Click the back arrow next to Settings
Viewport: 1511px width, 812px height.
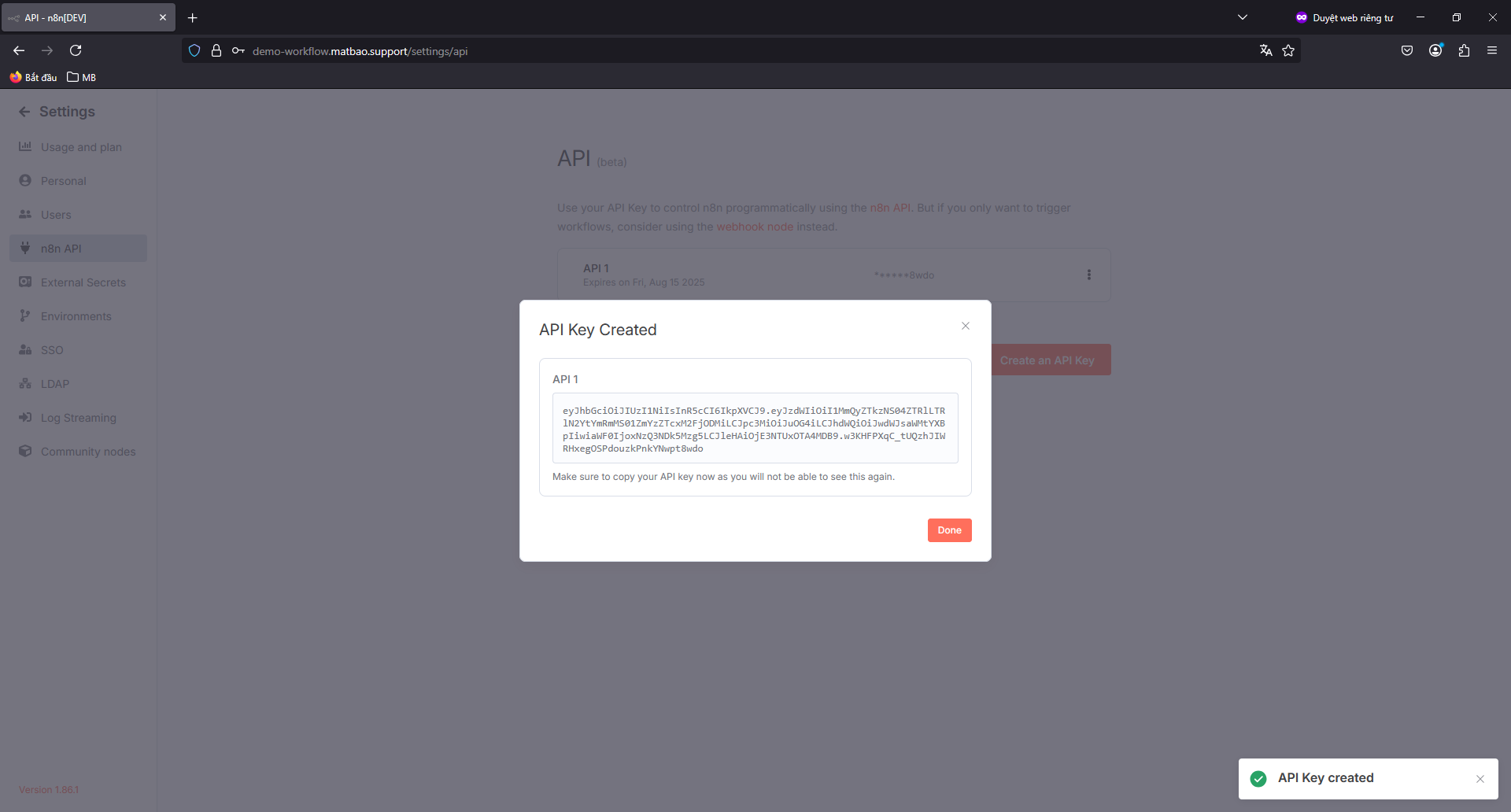(24, 112)
